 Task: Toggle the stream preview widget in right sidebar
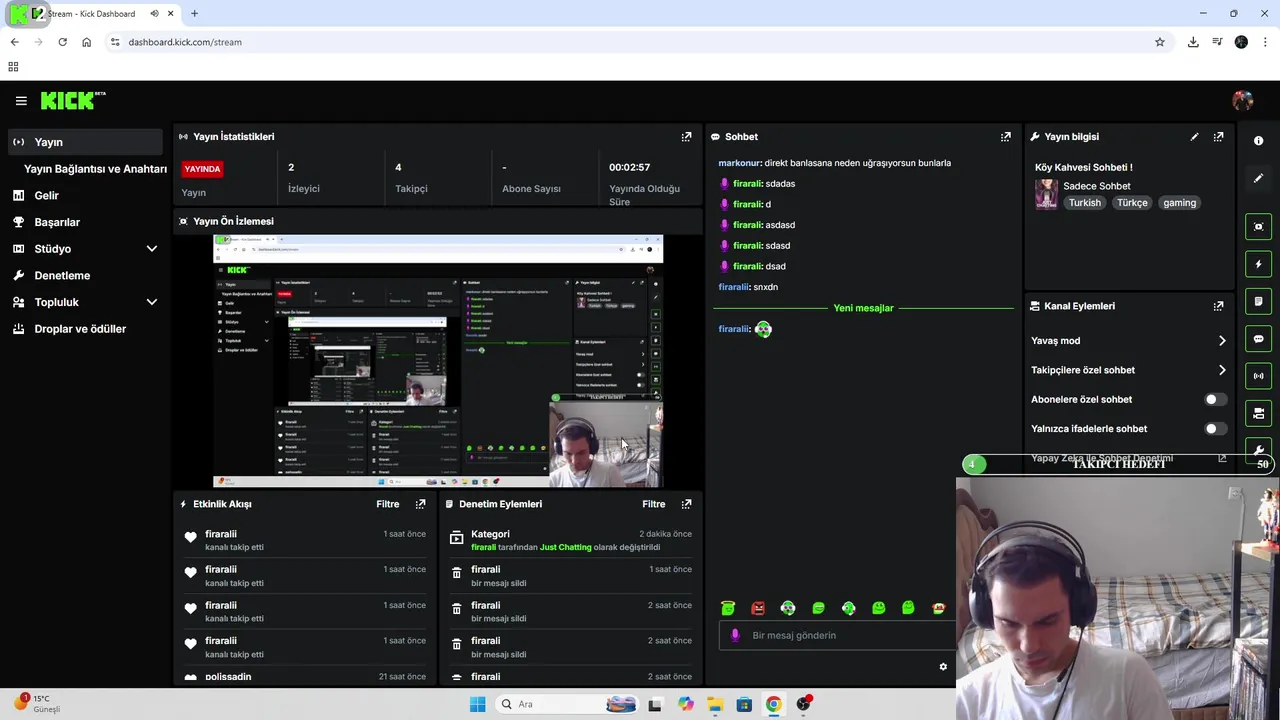tap(1258, 227)
